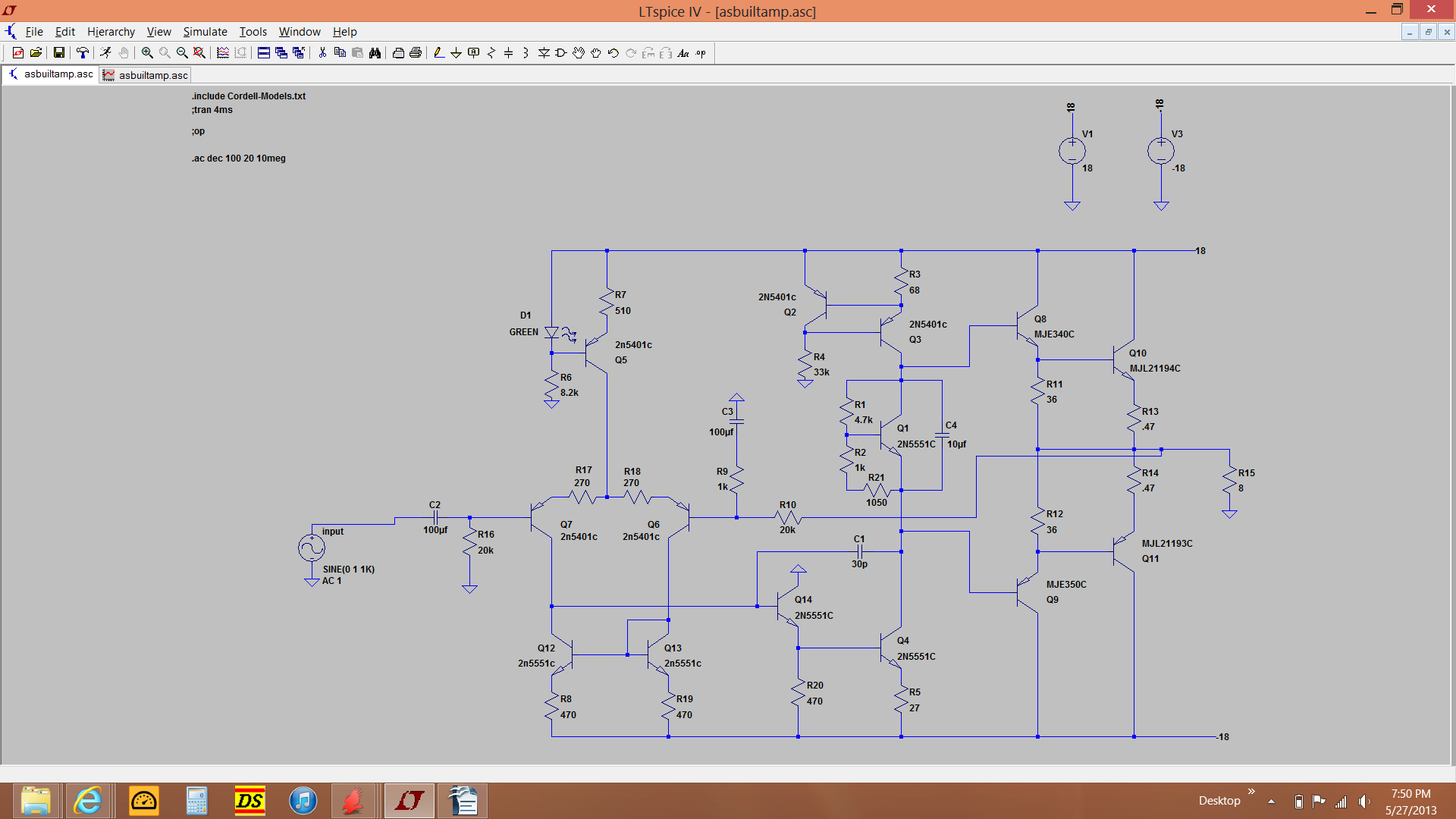This screenshot has width=1456, height=819.
Task: Place a Capacitor from toolbar
Action: (509, 52)
